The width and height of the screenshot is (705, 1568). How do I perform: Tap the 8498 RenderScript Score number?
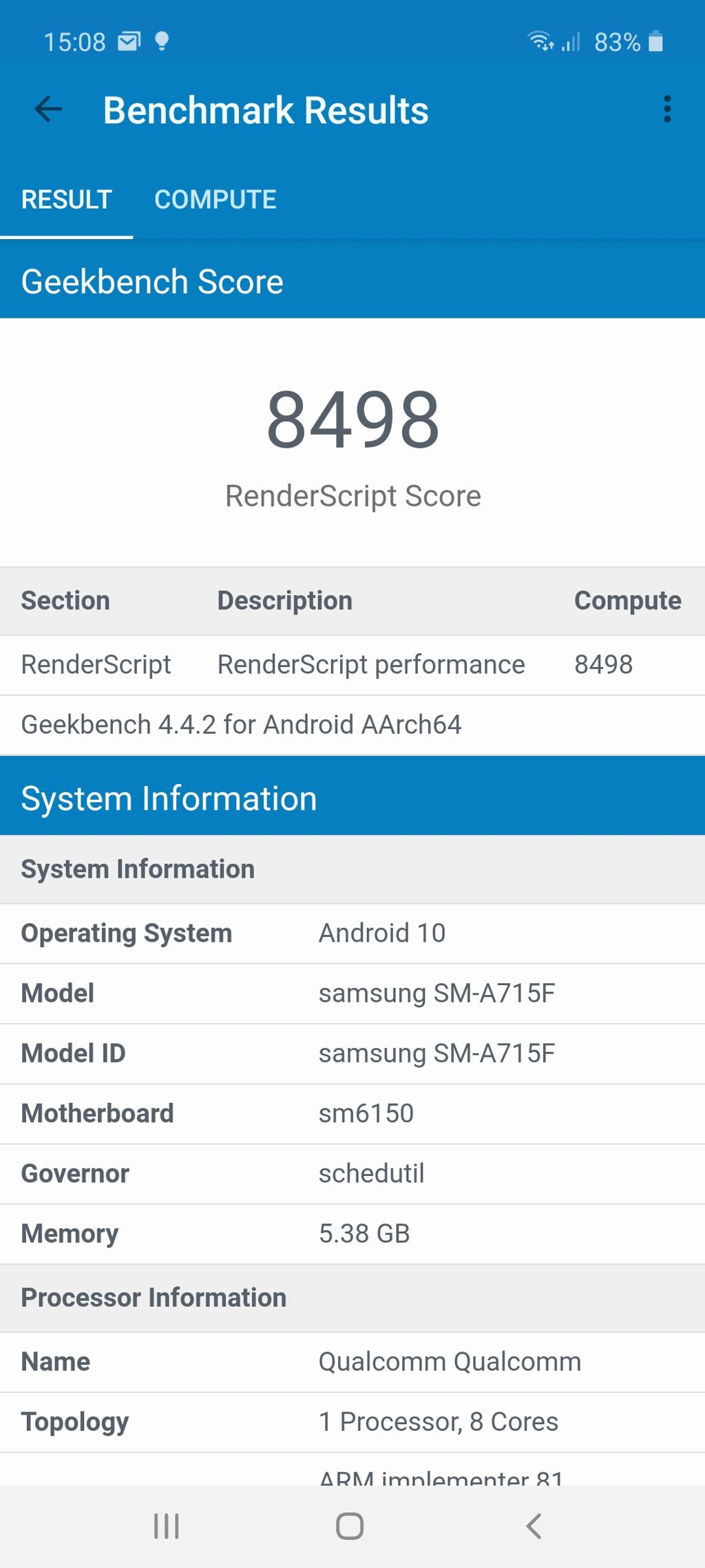(x=352, y=420)
